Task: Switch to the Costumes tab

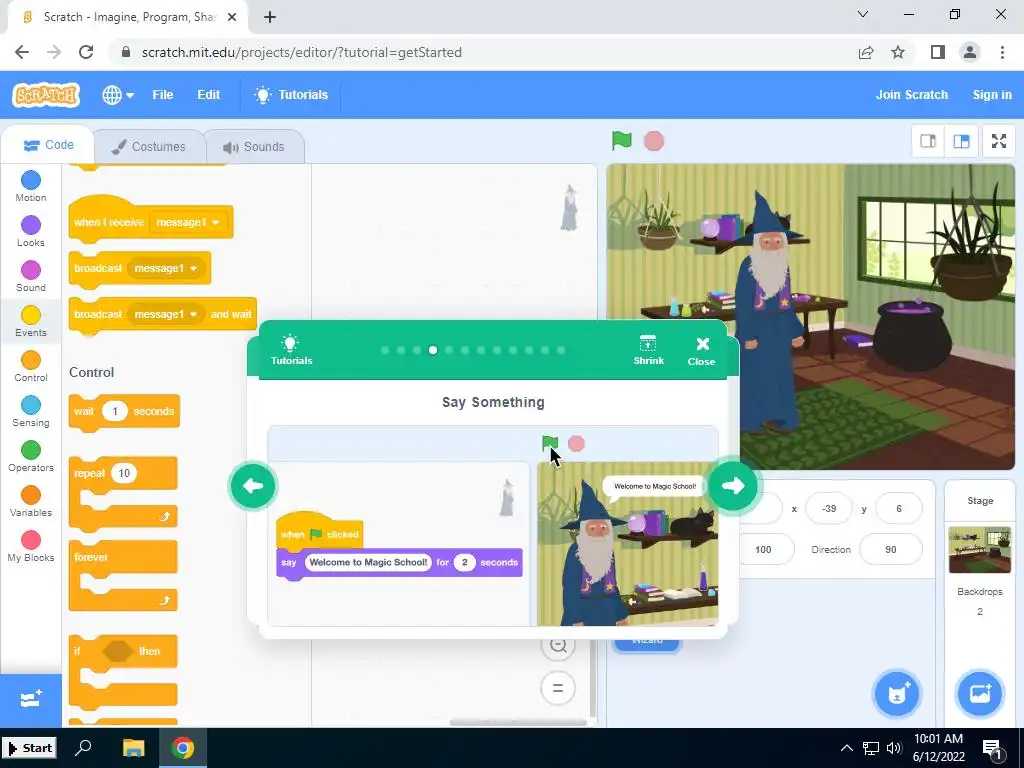Action: click(149, 147)
